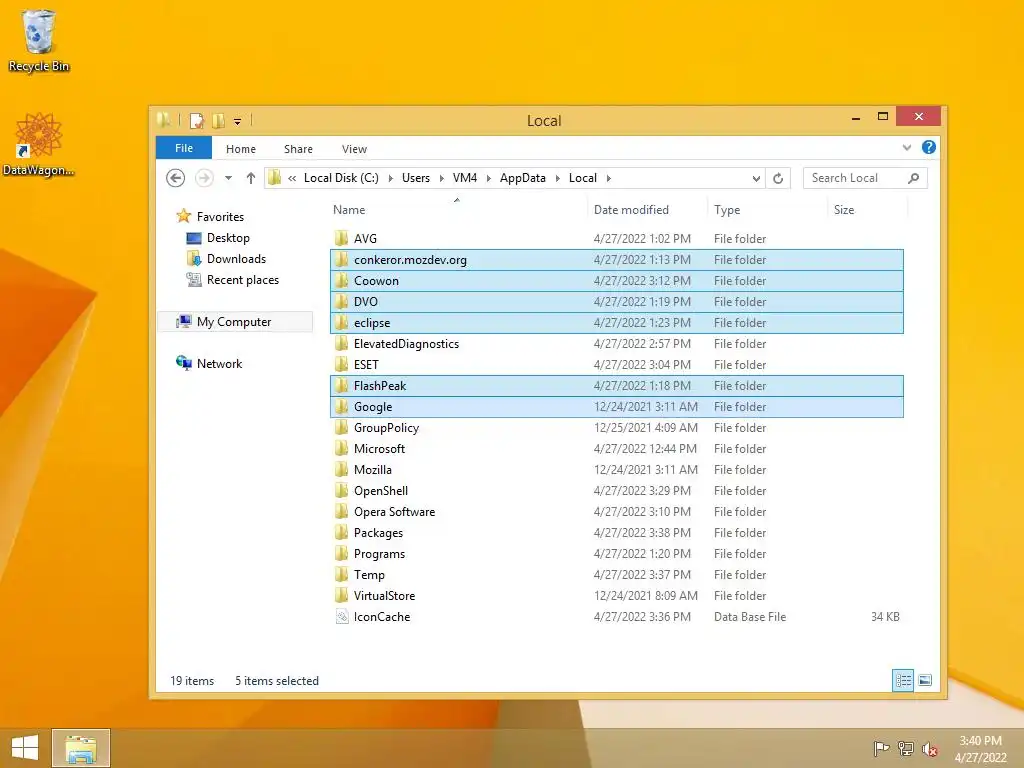
Task: Click File Explorer on the taskbar
Action: pos(81,748)
